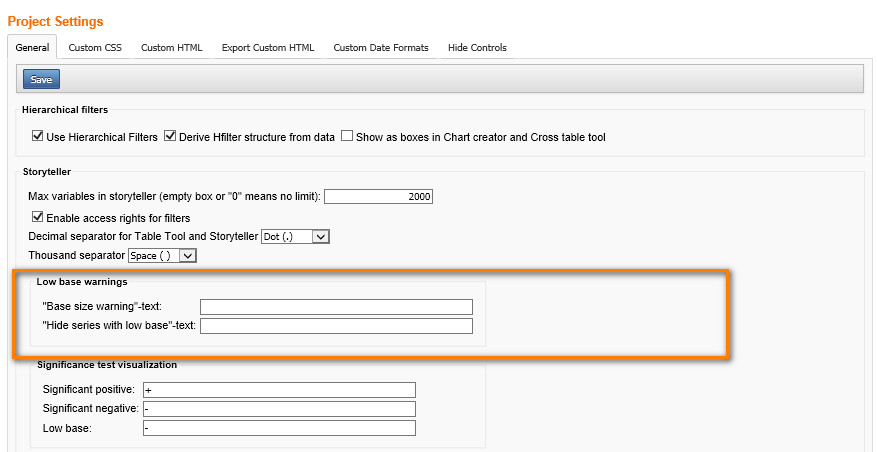877x452 pixels.
Task: Toggle Derive Hfilter structure from data
Action: (x=170, y=137)
